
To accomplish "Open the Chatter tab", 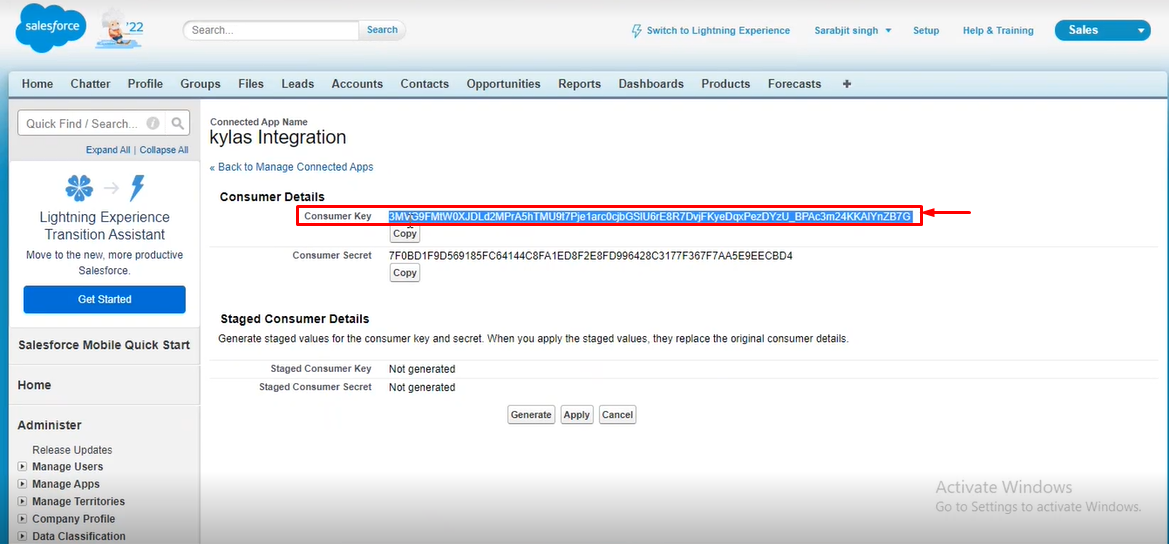I will (x=90, y=84).
